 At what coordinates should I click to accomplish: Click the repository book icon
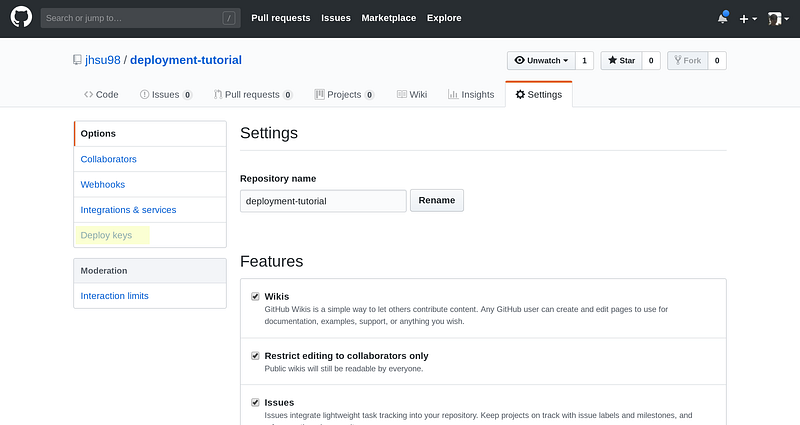[x=77, y=60]
